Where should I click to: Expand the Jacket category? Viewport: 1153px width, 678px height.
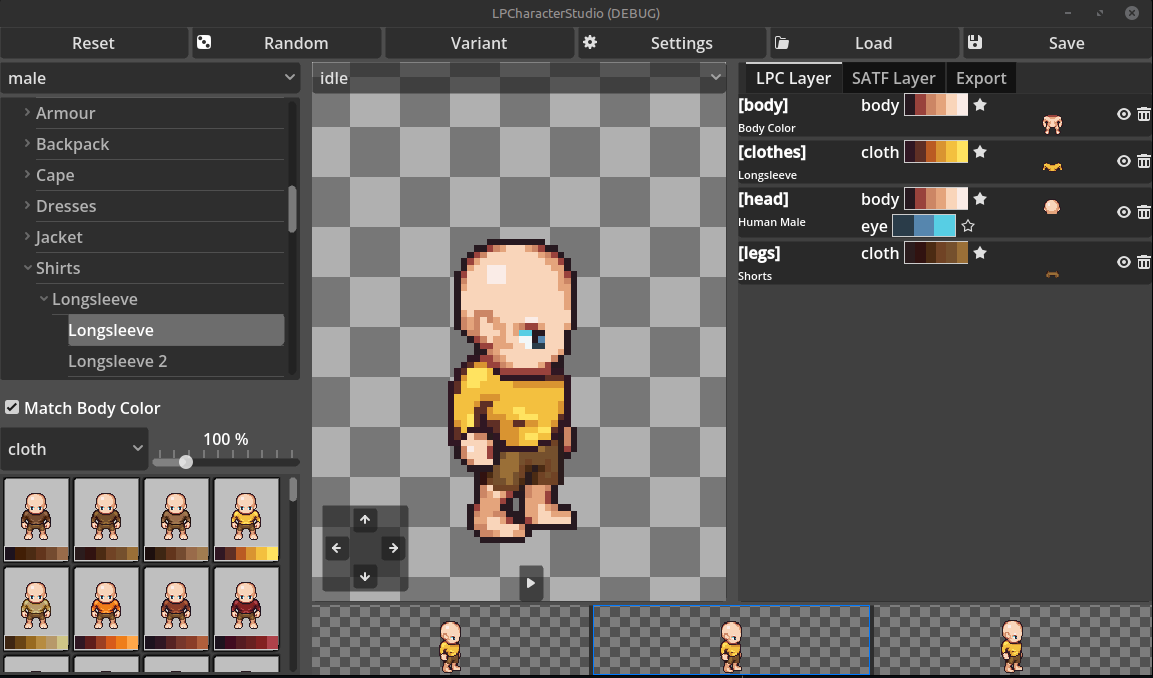coord(27,236)
